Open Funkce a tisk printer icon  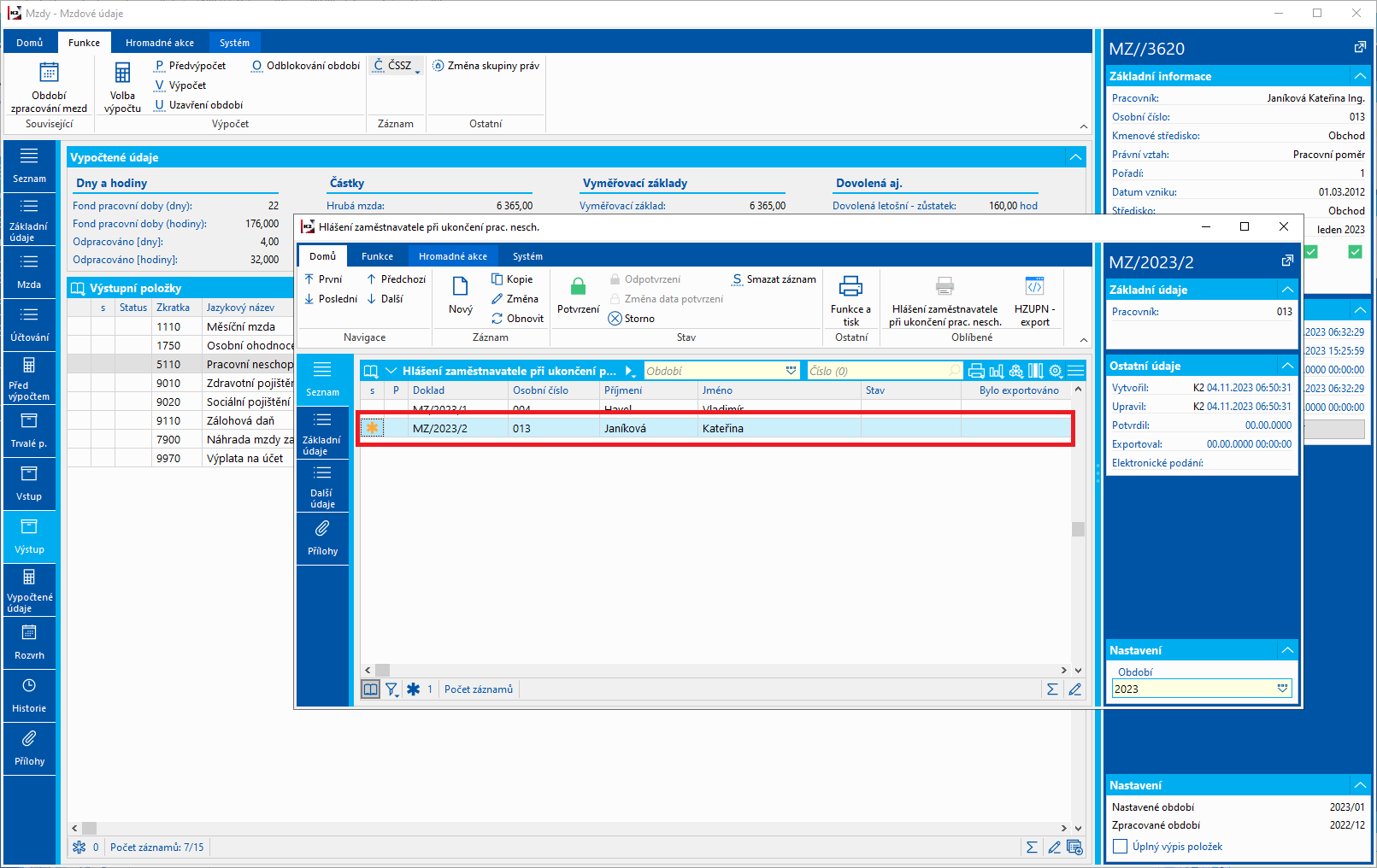point(850,286)
